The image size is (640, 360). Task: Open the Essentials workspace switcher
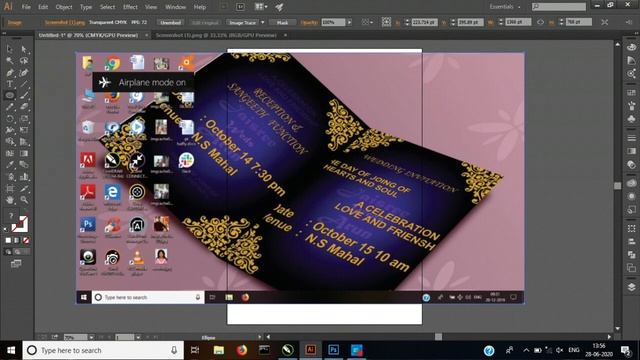pos(505,7)
